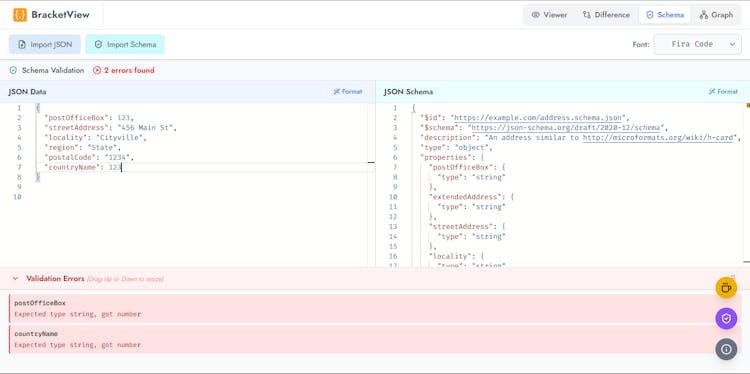Click the "postalCode": "1234" line
Viewport: 750px width, 374px height.
click(x=89, y=157)
